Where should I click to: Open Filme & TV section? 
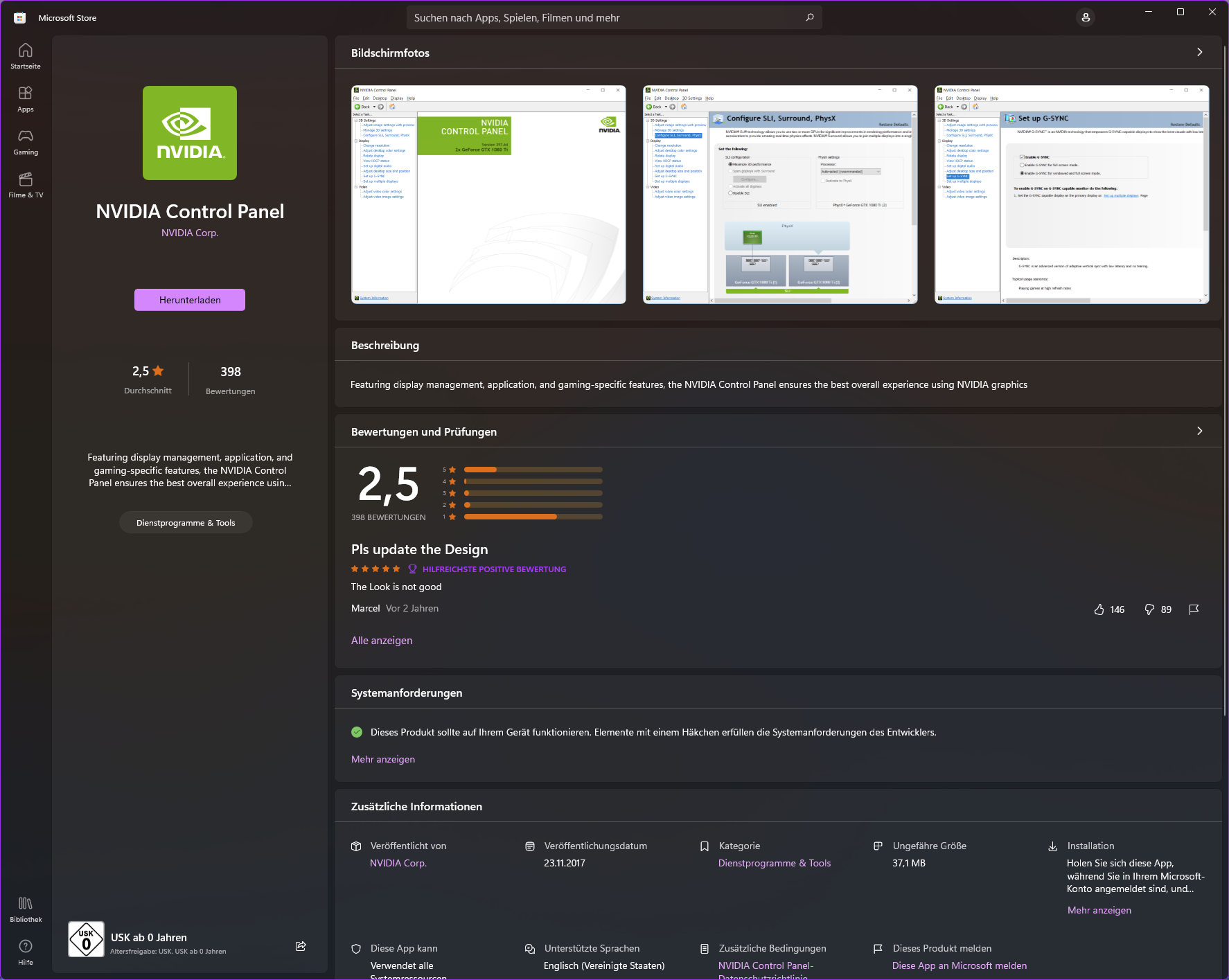pyautogui.click(x=26, y=184)
